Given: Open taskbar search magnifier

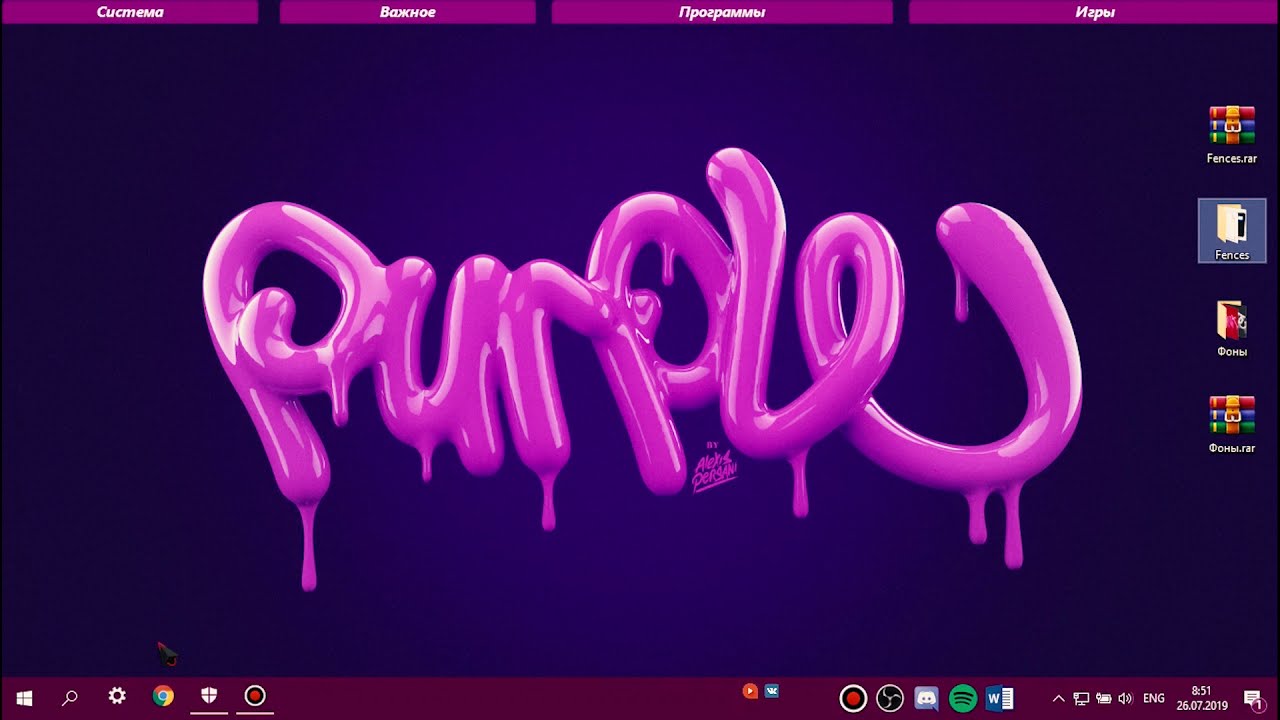Looking at the screenshot, I should click(x=70, y=697).
